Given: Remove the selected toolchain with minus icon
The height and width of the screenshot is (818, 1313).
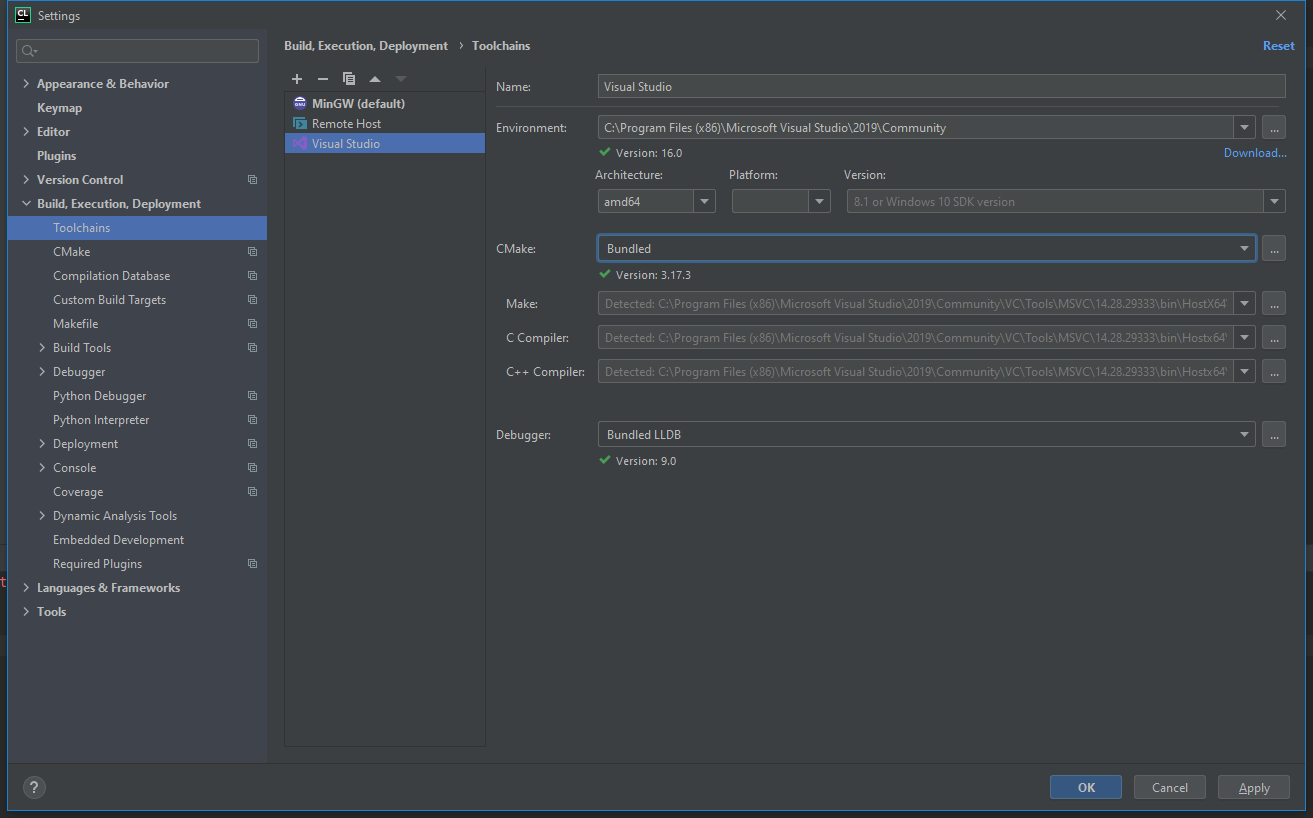Looking at the screenshot, I should click(322, 79).
